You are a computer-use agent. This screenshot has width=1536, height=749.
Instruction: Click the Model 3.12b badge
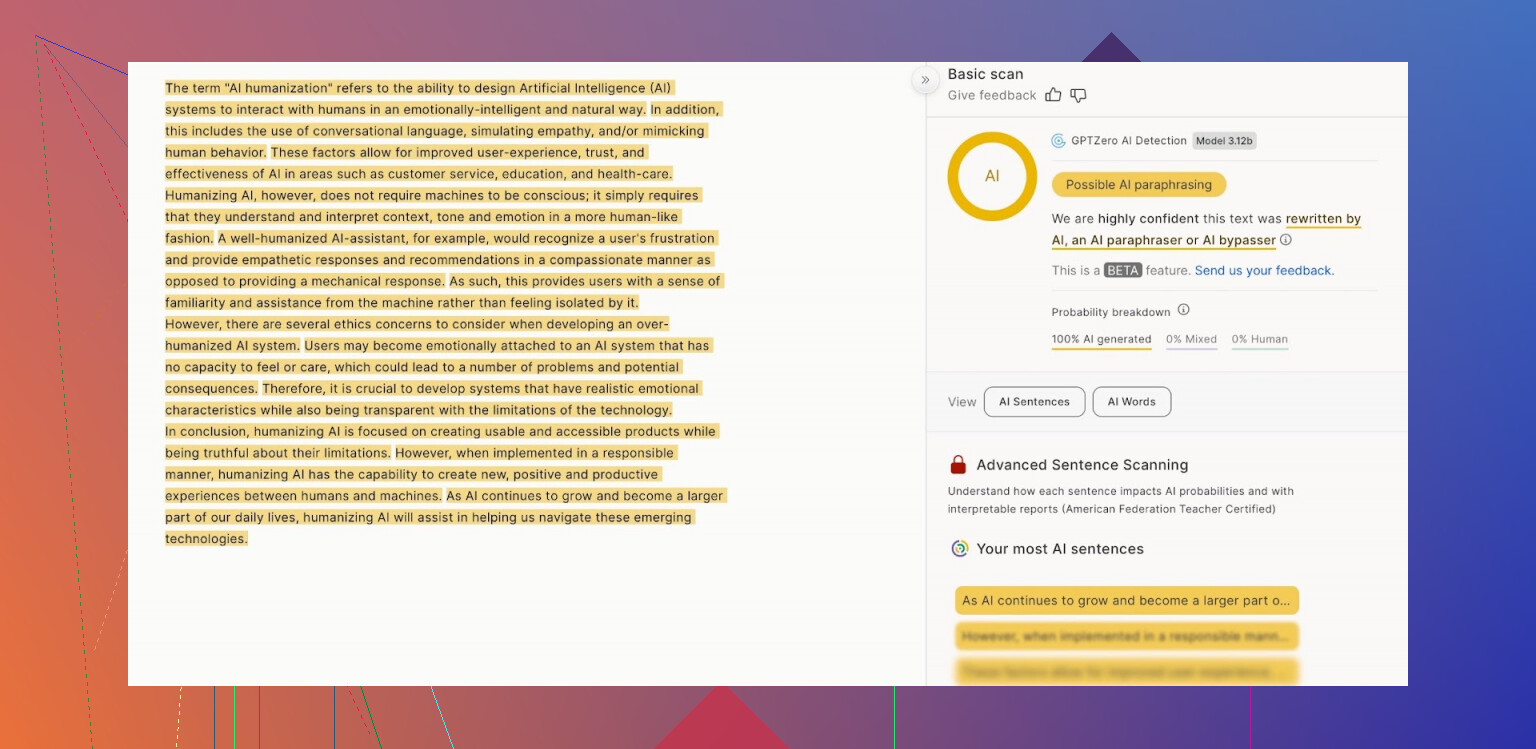(1224, 141)
